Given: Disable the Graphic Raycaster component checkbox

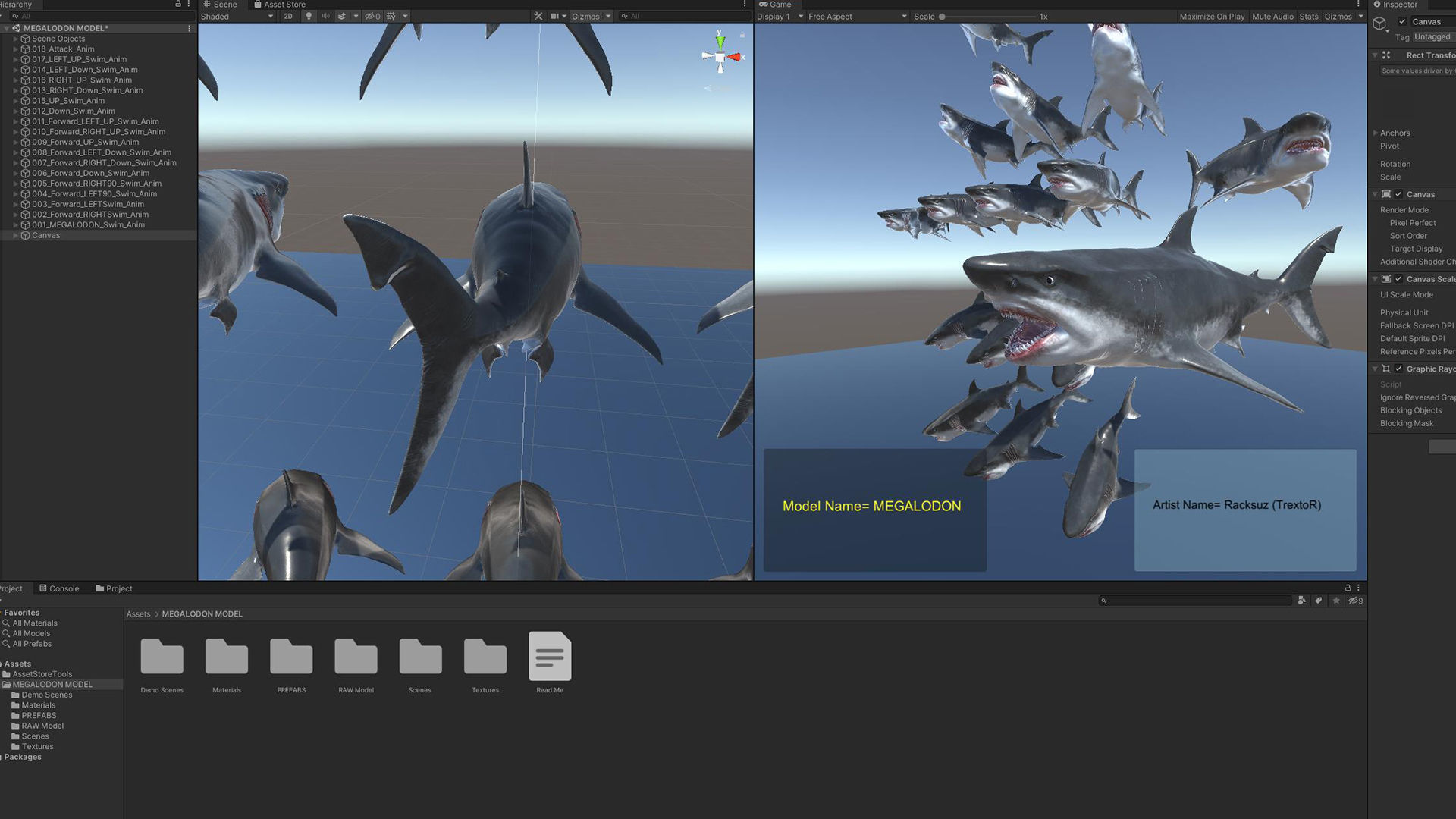Looking at the screenshot, I should (x=1398, y=369).
